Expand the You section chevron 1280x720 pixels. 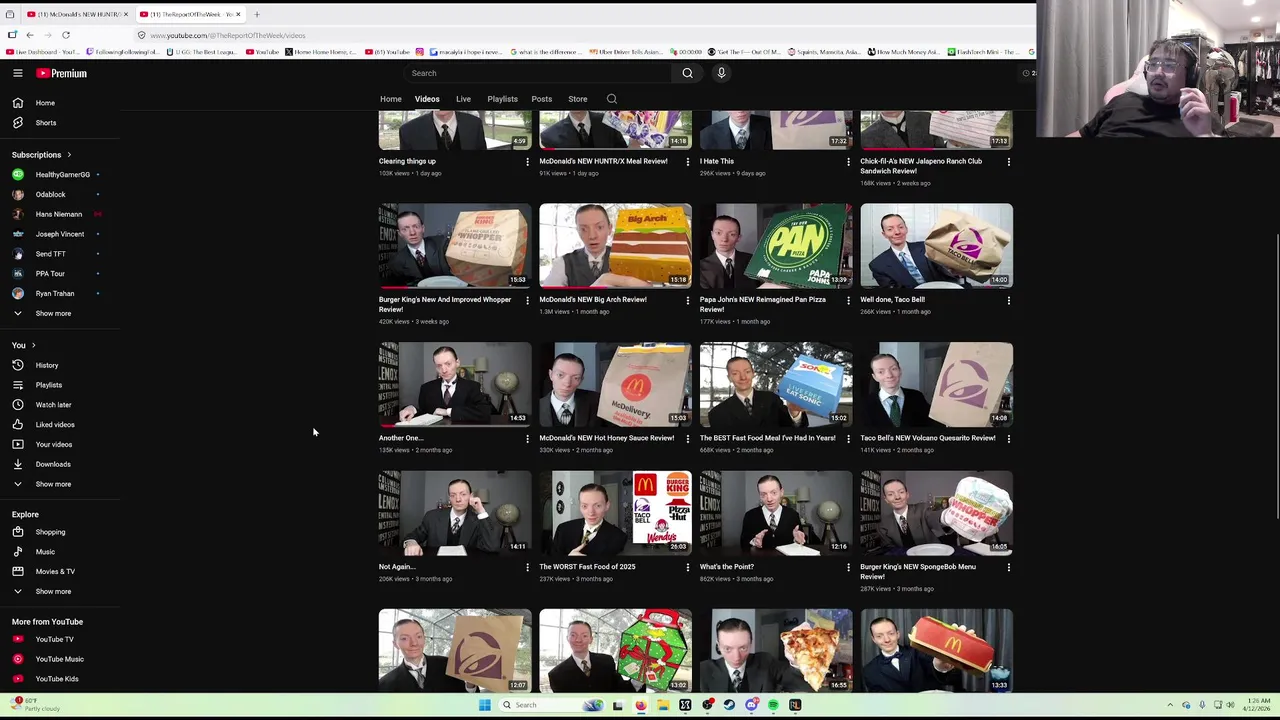click(33, 345)
